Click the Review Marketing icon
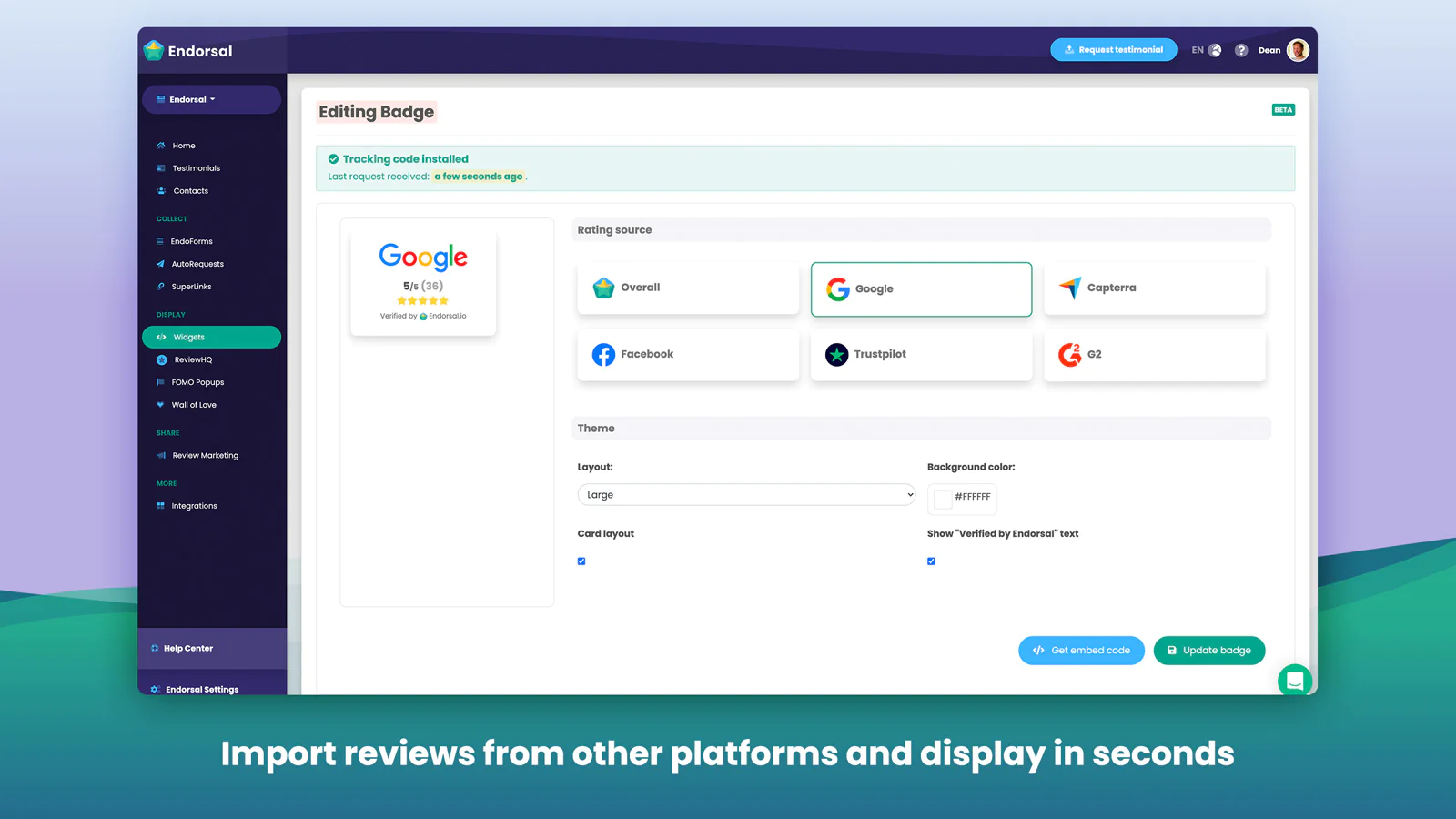This screenshot has width=1456, height=819. tap(161, 455)
